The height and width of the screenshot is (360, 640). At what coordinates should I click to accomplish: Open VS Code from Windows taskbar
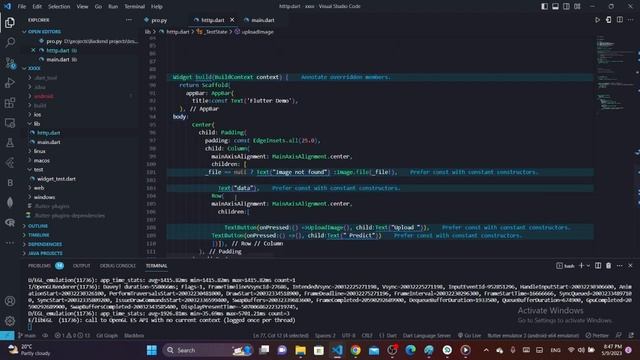tap(337, 350)
